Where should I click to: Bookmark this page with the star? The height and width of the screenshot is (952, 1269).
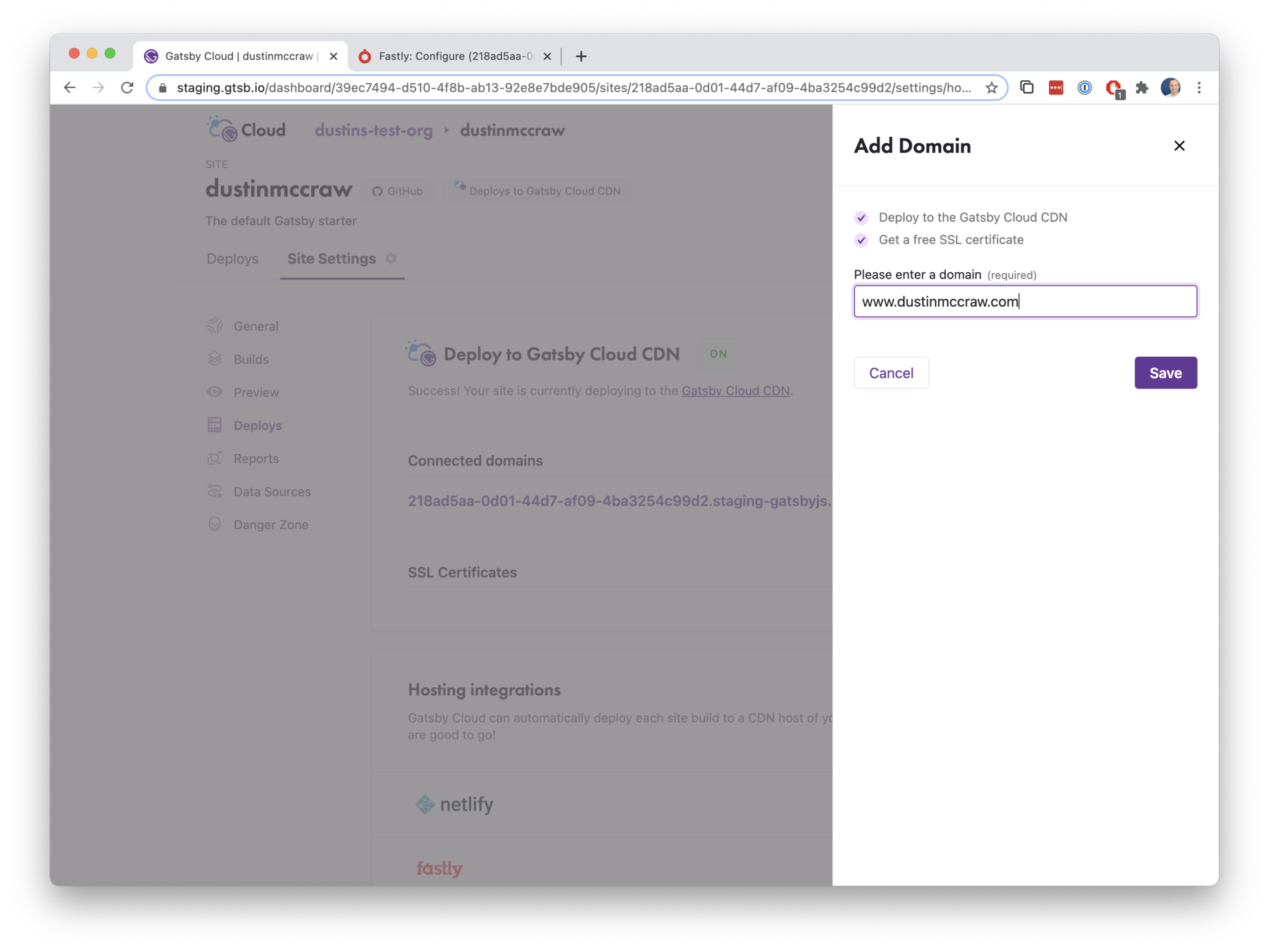(x=991, y=88)
